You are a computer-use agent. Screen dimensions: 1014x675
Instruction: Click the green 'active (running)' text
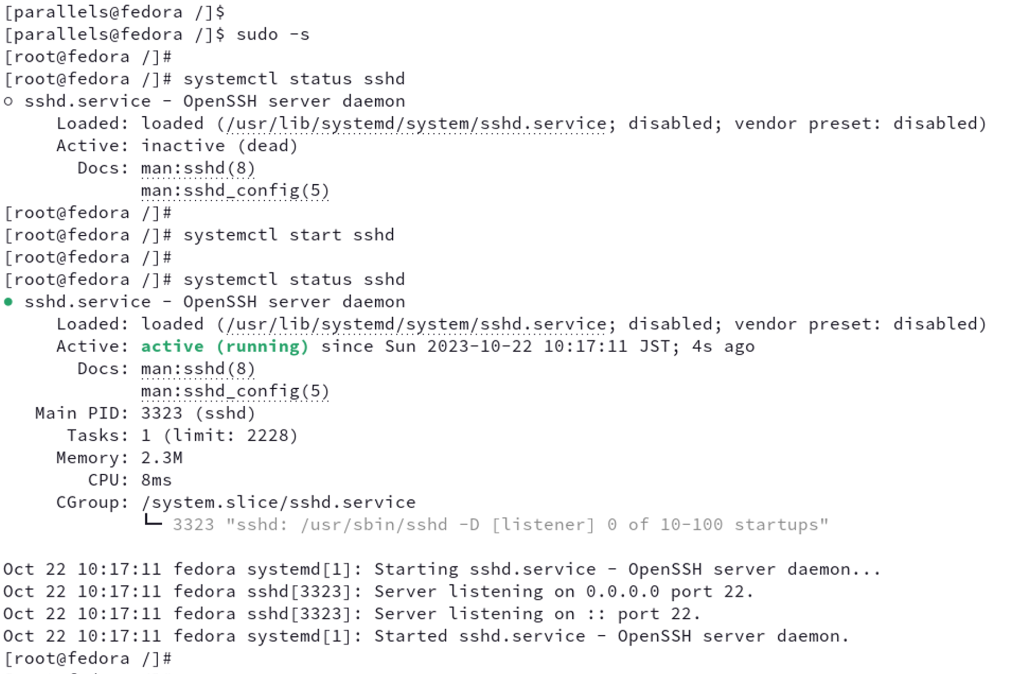pyautogui.click(x=225, y=347)
